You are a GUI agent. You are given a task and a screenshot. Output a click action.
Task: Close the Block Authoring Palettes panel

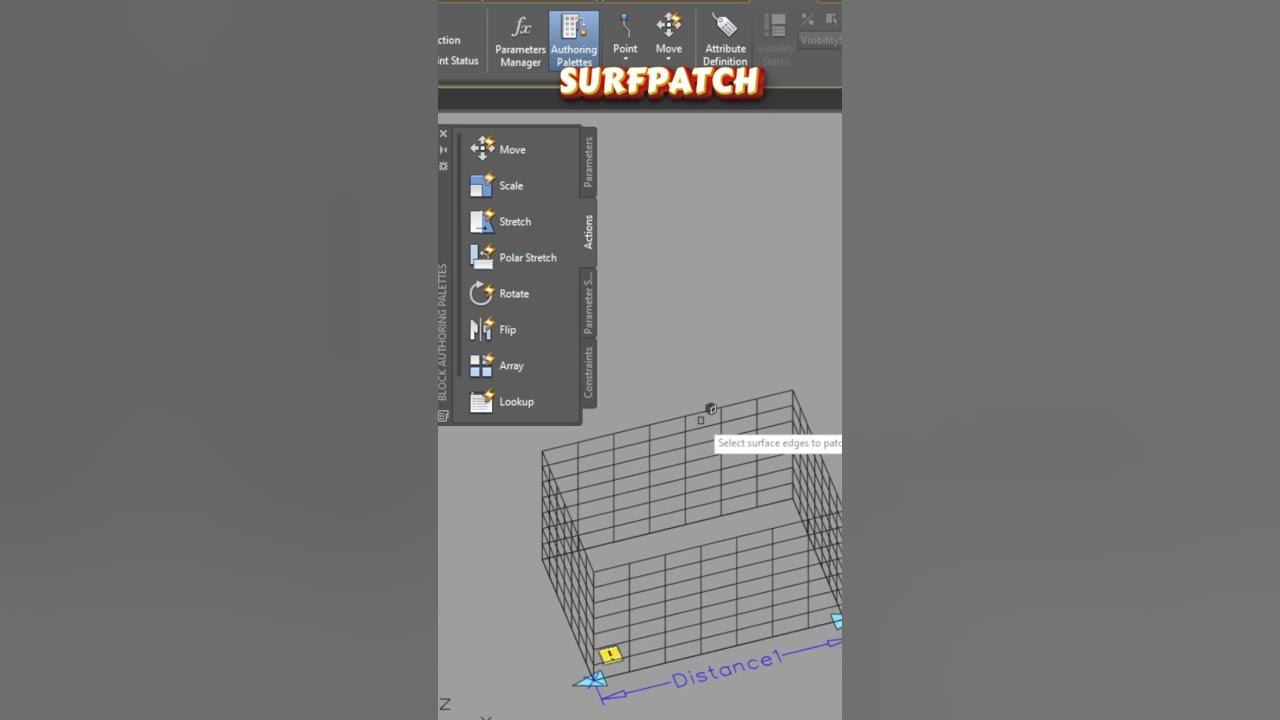(443, 133)
